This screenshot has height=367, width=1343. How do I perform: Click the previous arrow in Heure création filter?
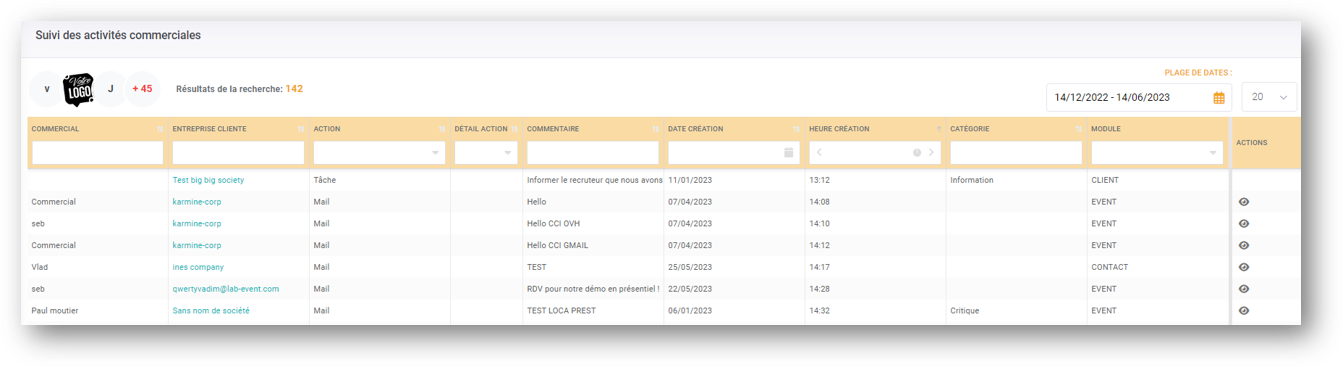click(819, 153)
